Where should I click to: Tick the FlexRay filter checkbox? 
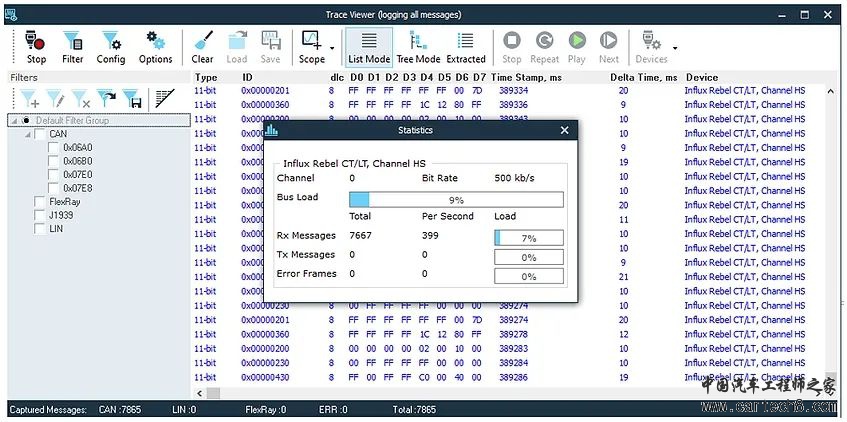[x=40, y=202]
